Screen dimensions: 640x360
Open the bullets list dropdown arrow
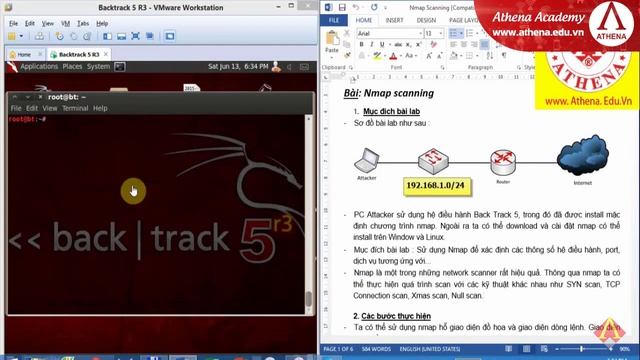[461, 33]
